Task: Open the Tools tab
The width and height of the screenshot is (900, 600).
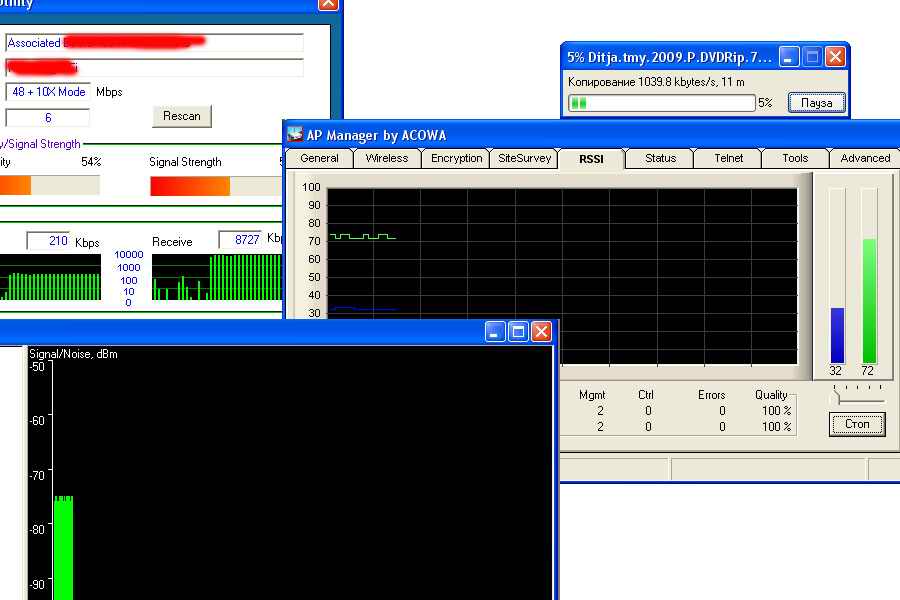Action: (795, 158)
